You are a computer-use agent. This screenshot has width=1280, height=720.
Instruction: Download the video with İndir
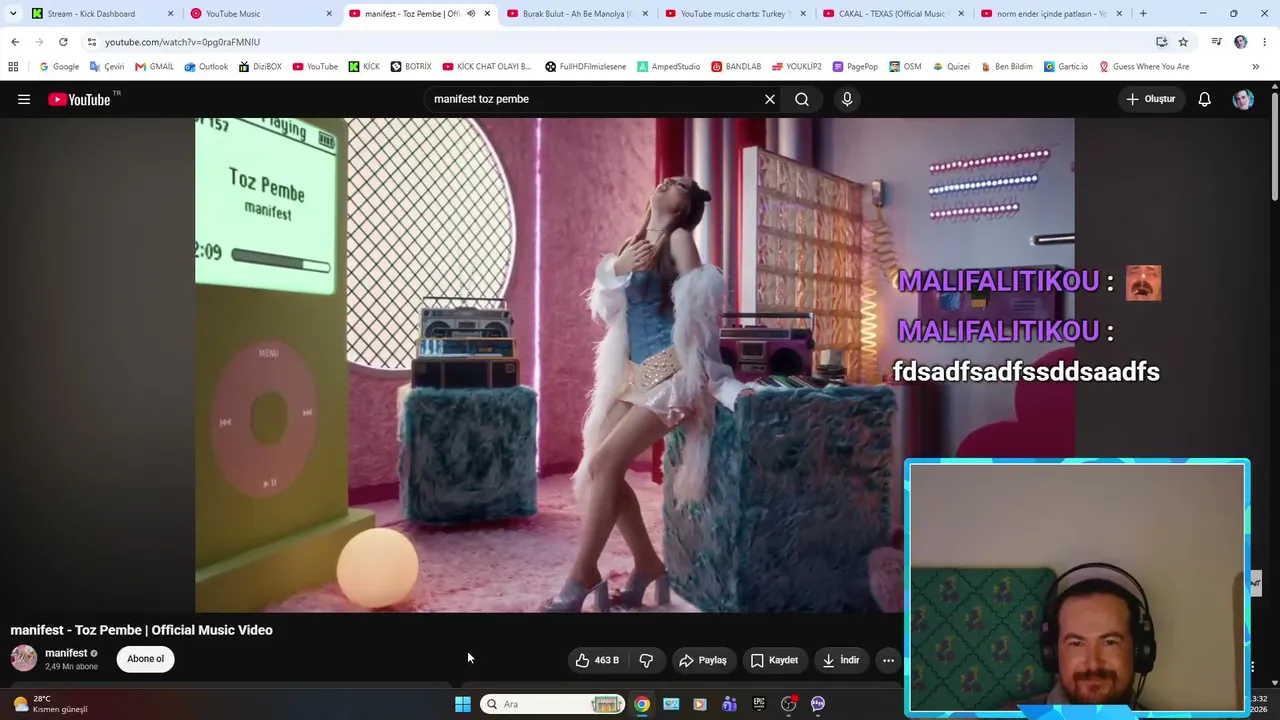click(x=841, y=660)
